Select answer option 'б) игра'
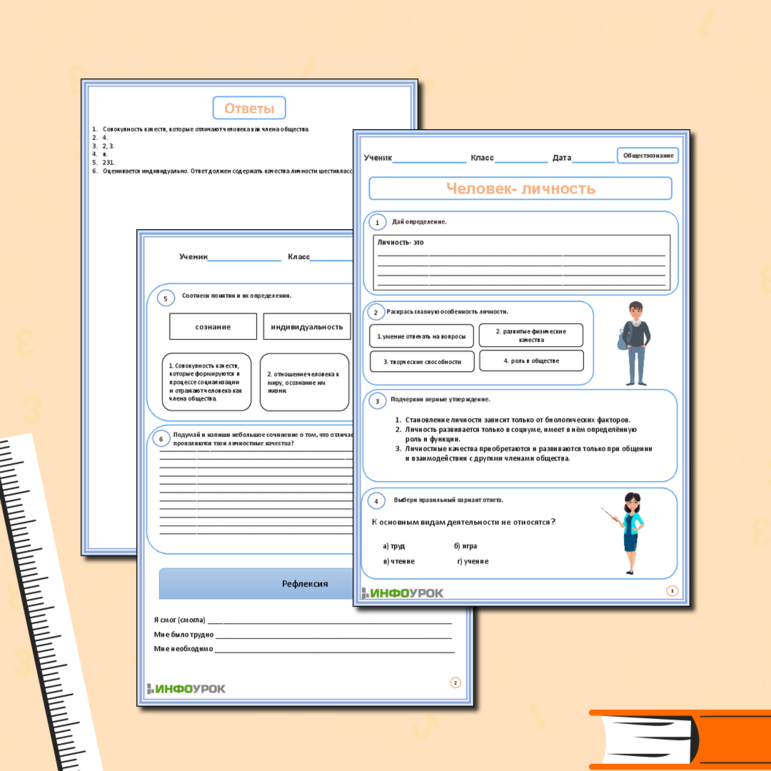This screenshot has width=771, height=771. click(465, 546)
